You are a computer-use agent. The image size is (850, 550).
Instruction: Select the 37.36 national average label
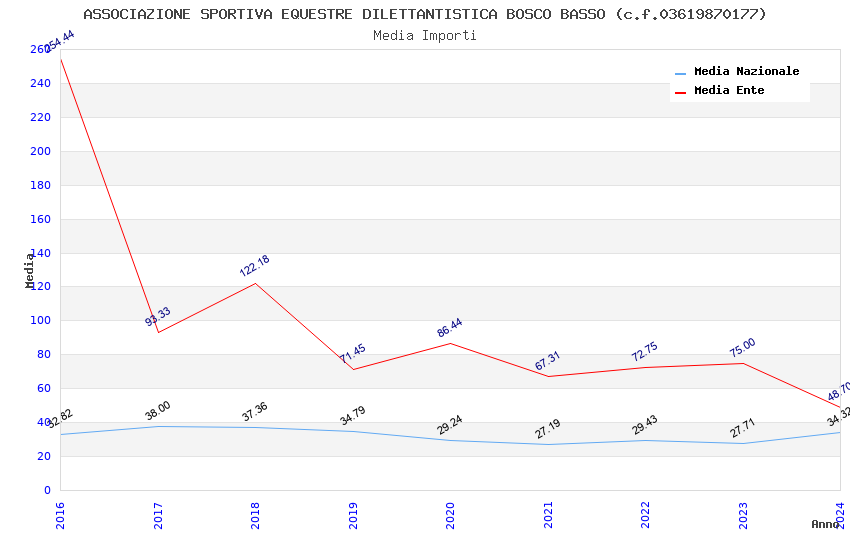coord(255,412)
